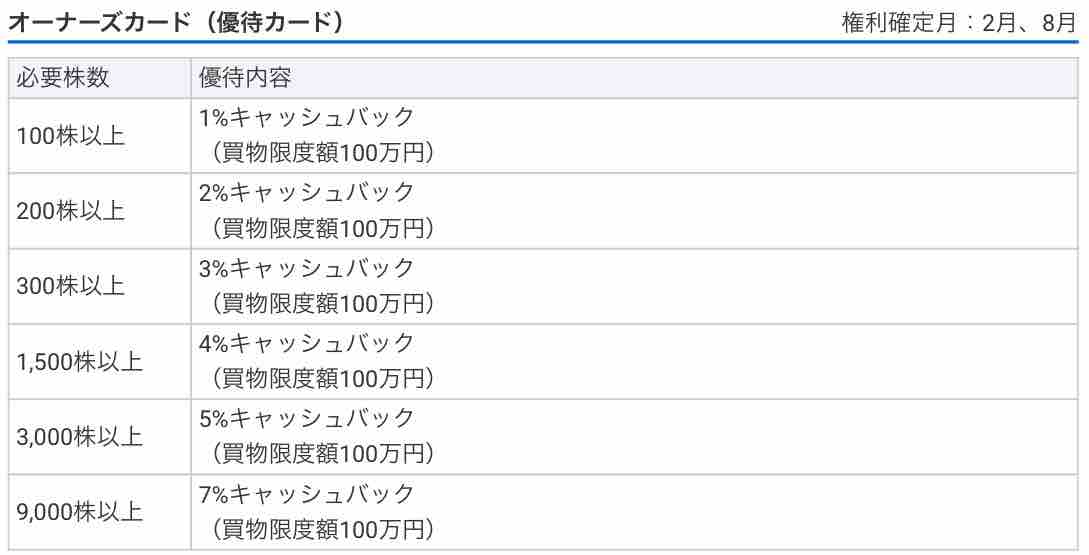Click the 7%キャッシュバック text
The width and height of the screenshot is (1089, 555).
306,494
